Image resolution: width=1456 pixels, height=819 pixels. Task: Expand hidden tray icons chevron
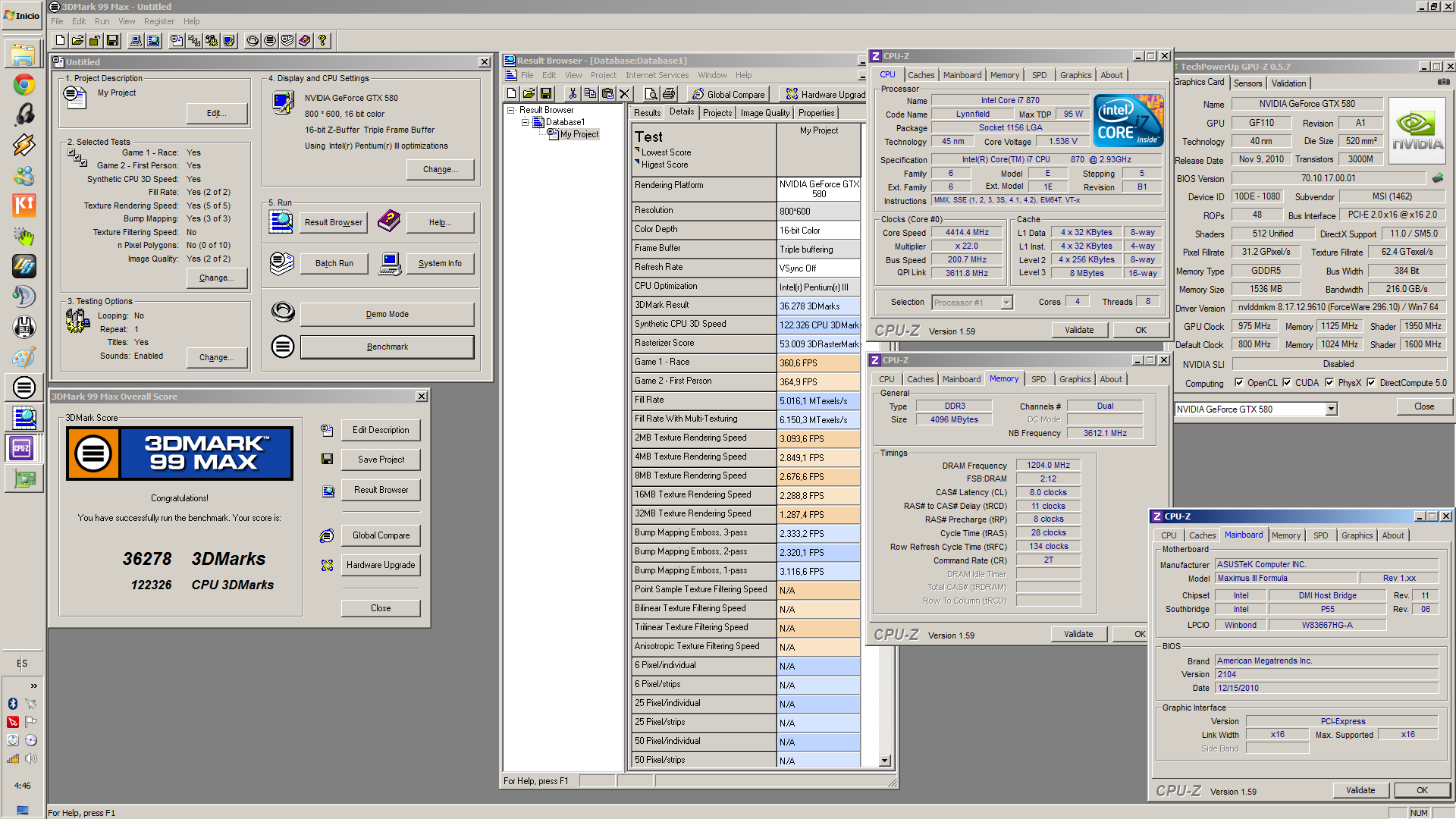[33, 686]
